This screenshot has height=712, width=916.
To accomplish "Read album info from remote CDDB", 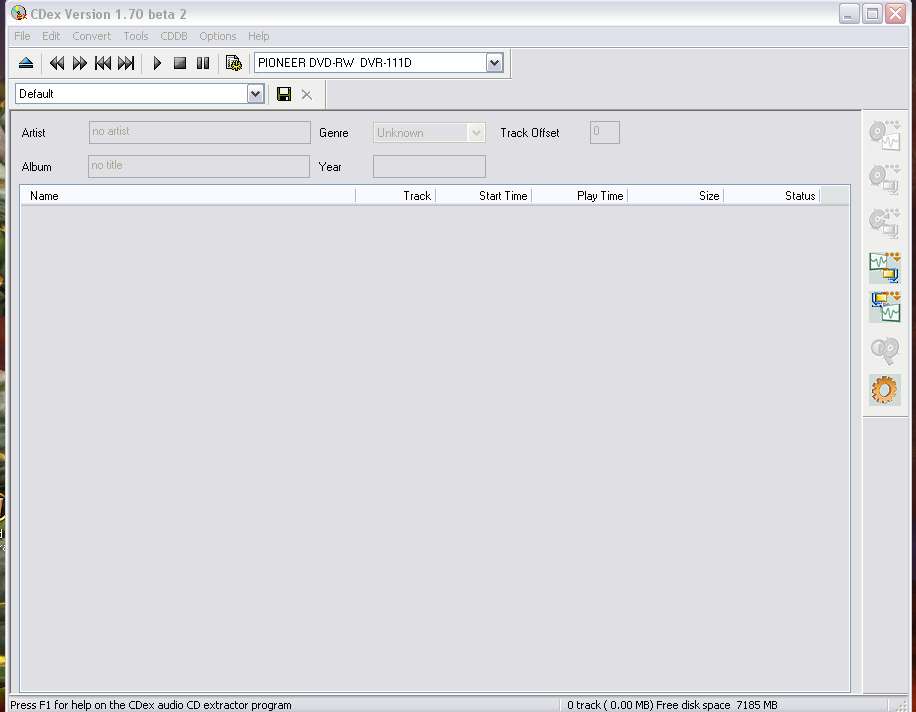I will [884, 350].
